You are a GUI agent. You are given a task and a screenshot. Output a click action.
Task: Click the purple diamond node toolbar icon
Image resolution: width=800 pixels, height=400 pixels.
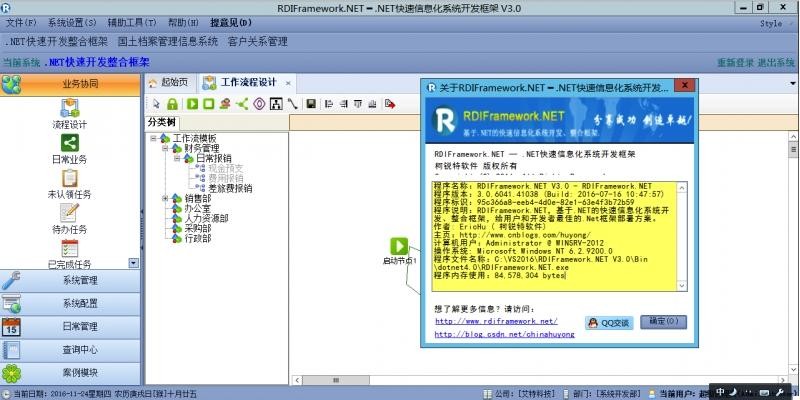pos(259,104)
